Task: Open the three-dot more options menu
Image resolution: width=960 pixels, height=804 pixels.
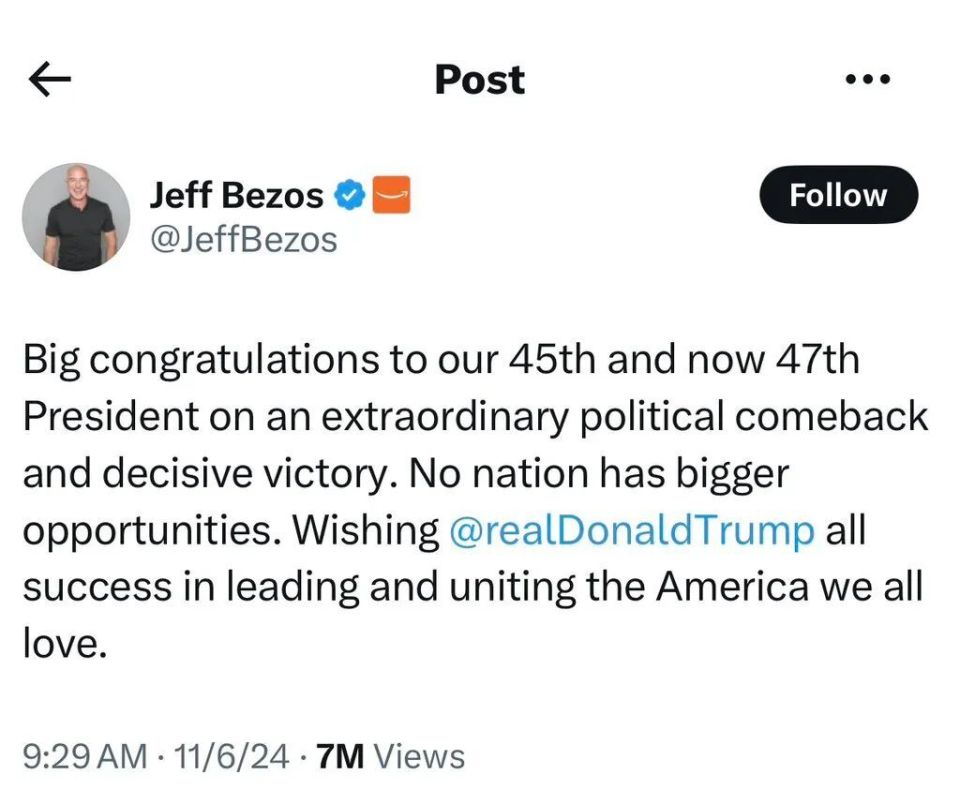Action: click(x=866, y=80)
